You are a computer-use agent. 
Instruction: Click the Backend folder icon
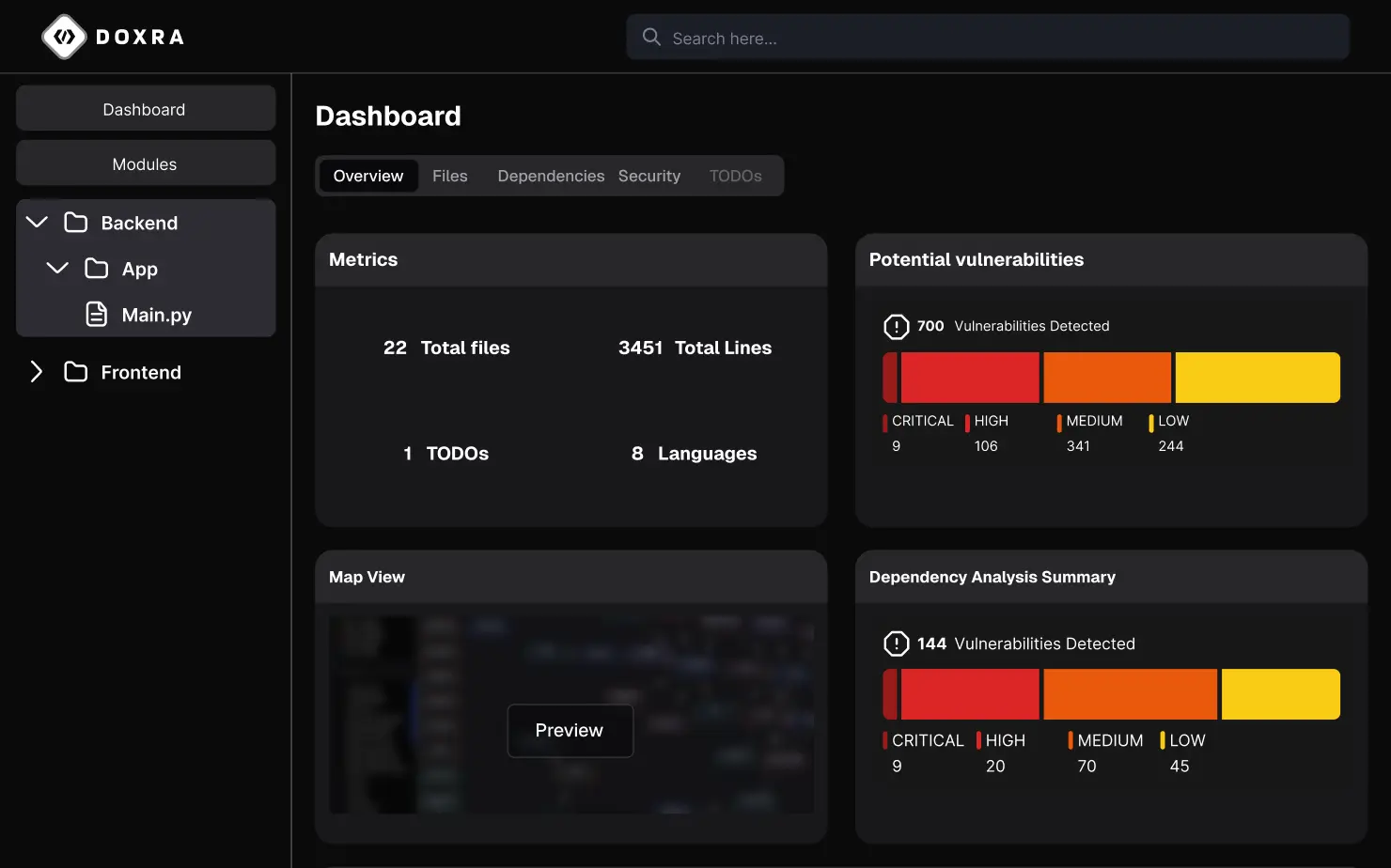(x=76, y=223)
